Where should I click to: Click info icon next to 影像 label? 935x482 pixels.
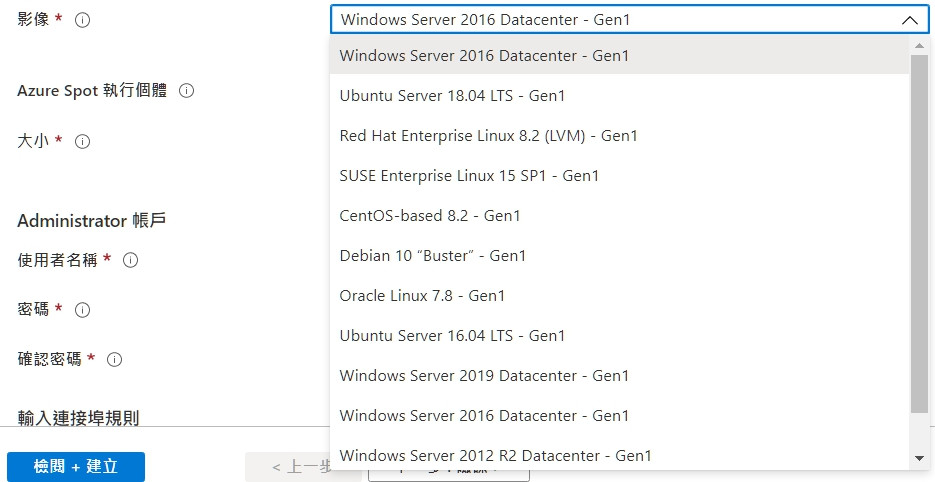coord(83,20)
